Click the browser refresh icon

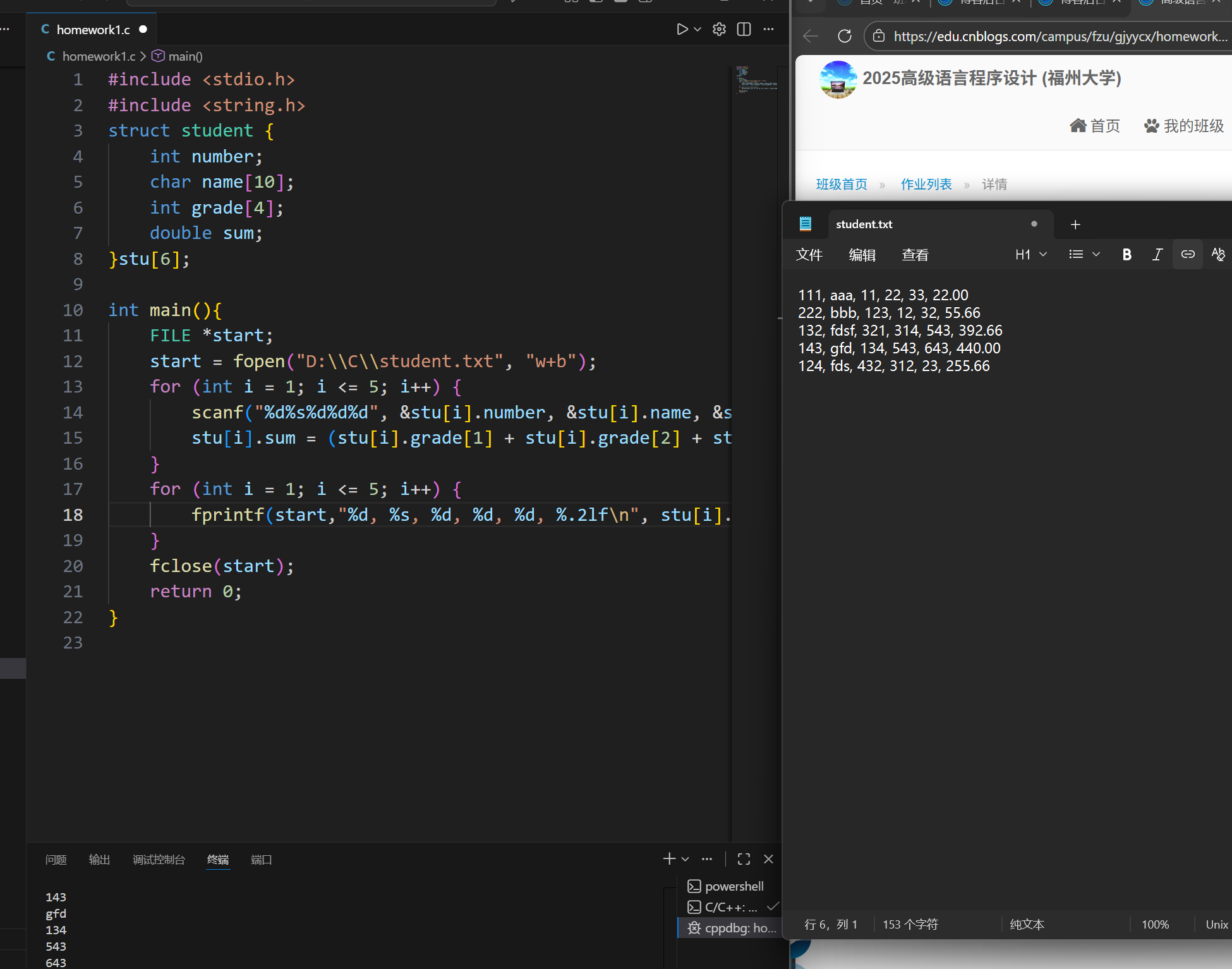pos(844,36)
